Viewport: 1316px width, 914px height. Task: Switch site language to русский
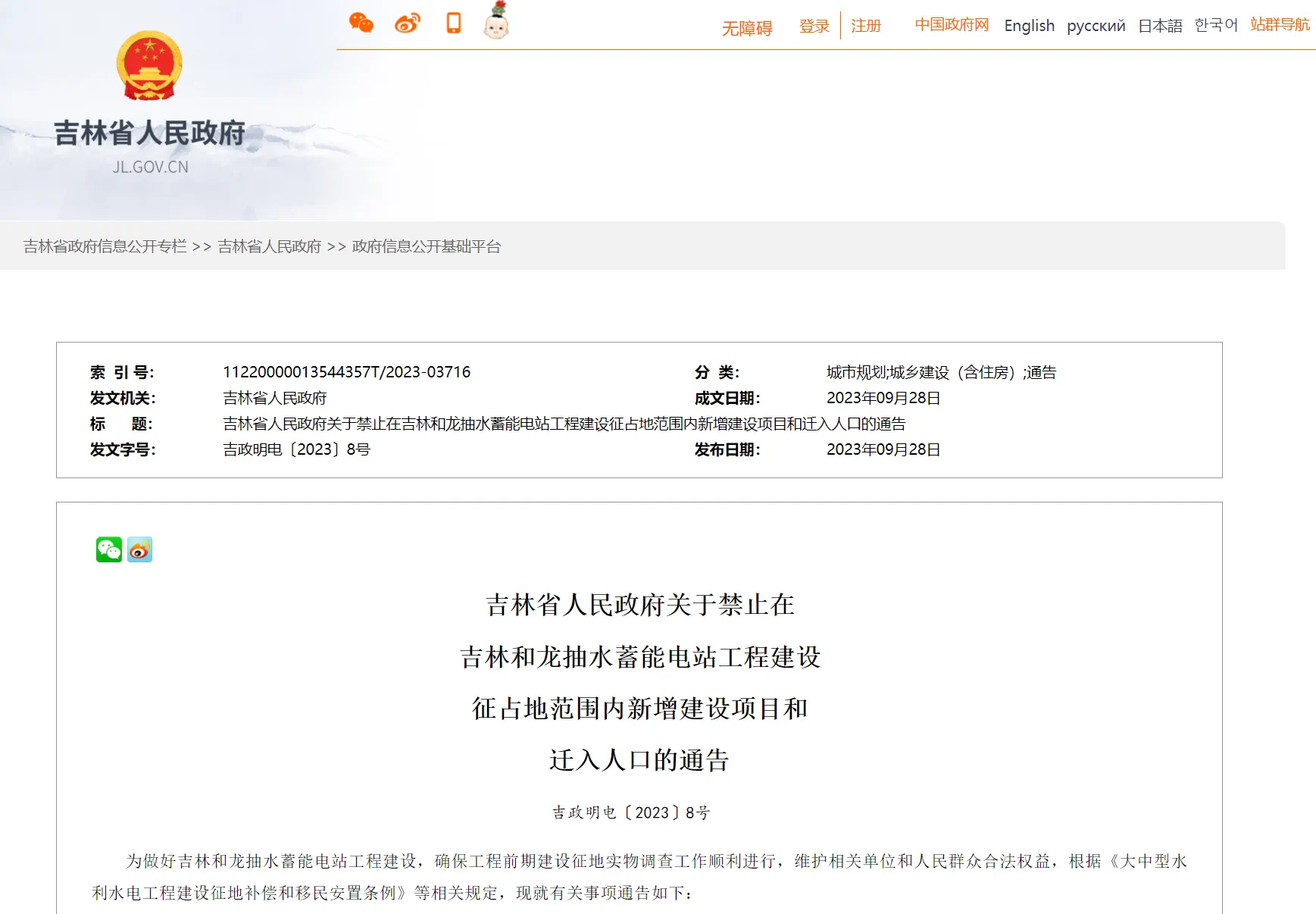pyautogui.click(x=1096, y=26)
